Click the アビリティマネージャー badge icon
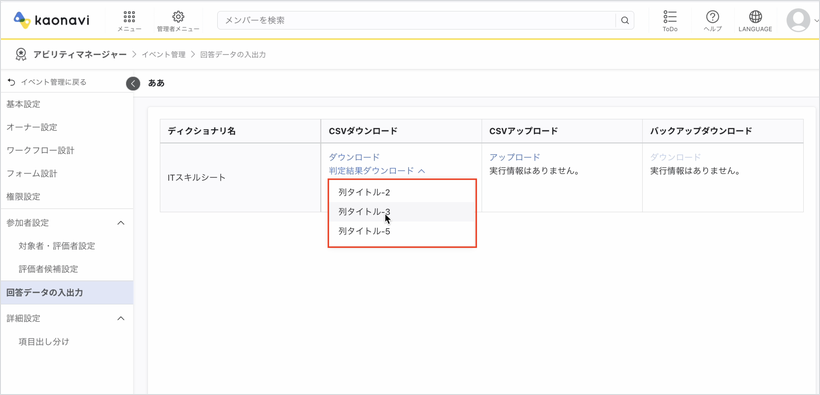This screenshot has height=395, width=820. (21, 54)
